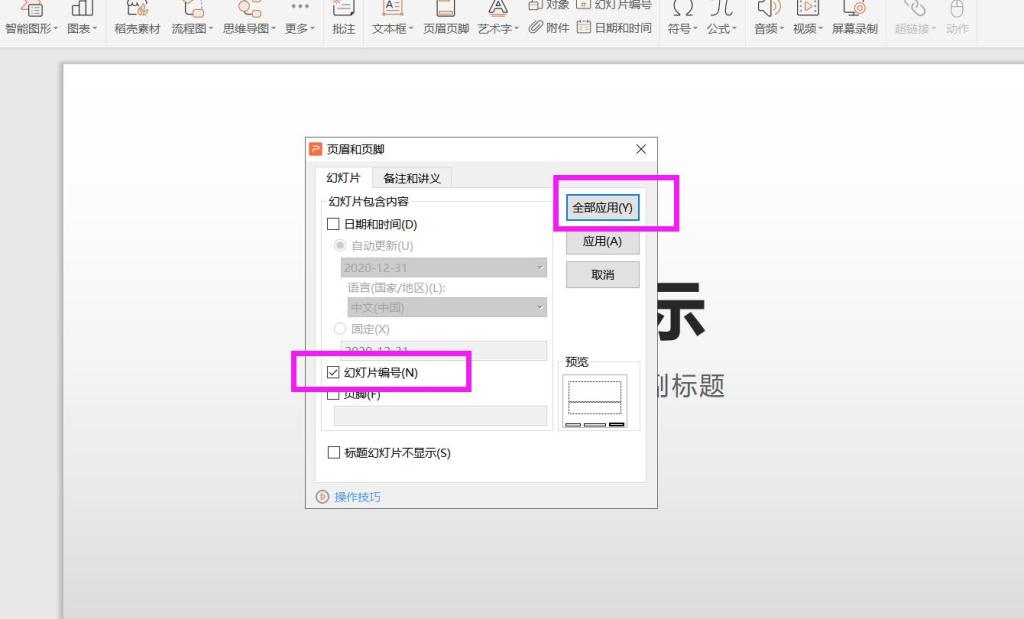This screenshot has width=1024, height=619.
Task: Insert a flowchart via 流程图
Action: [x=192, y=18]
